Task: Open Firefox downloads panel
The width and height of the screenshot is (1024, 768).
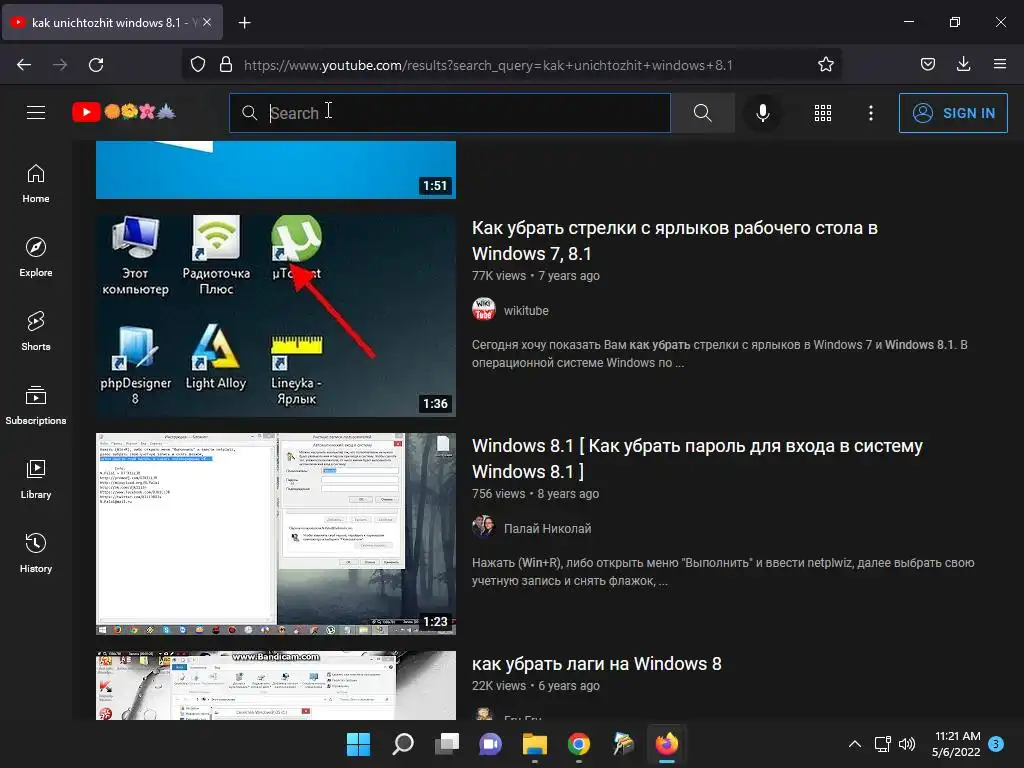Action: [963, 65]
